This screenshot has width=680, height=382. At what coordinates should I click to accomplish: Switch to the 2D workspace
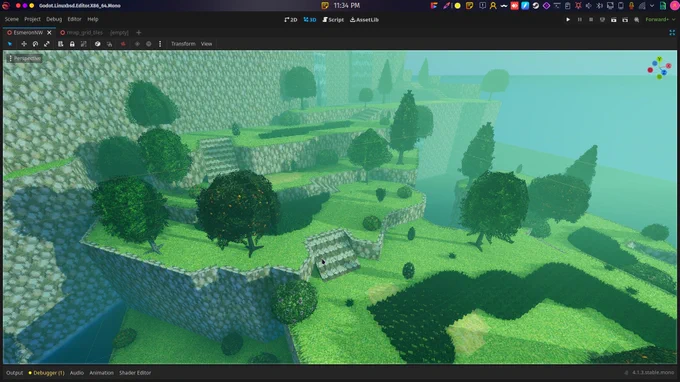pos(291,20)
